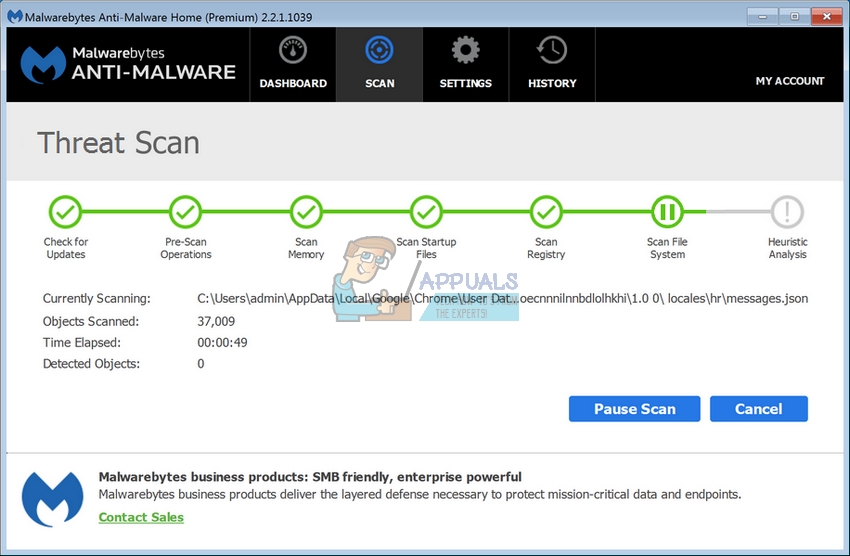Close the Malwarebytes window
The height and width of the screenshot is (556, 850).
826,16
